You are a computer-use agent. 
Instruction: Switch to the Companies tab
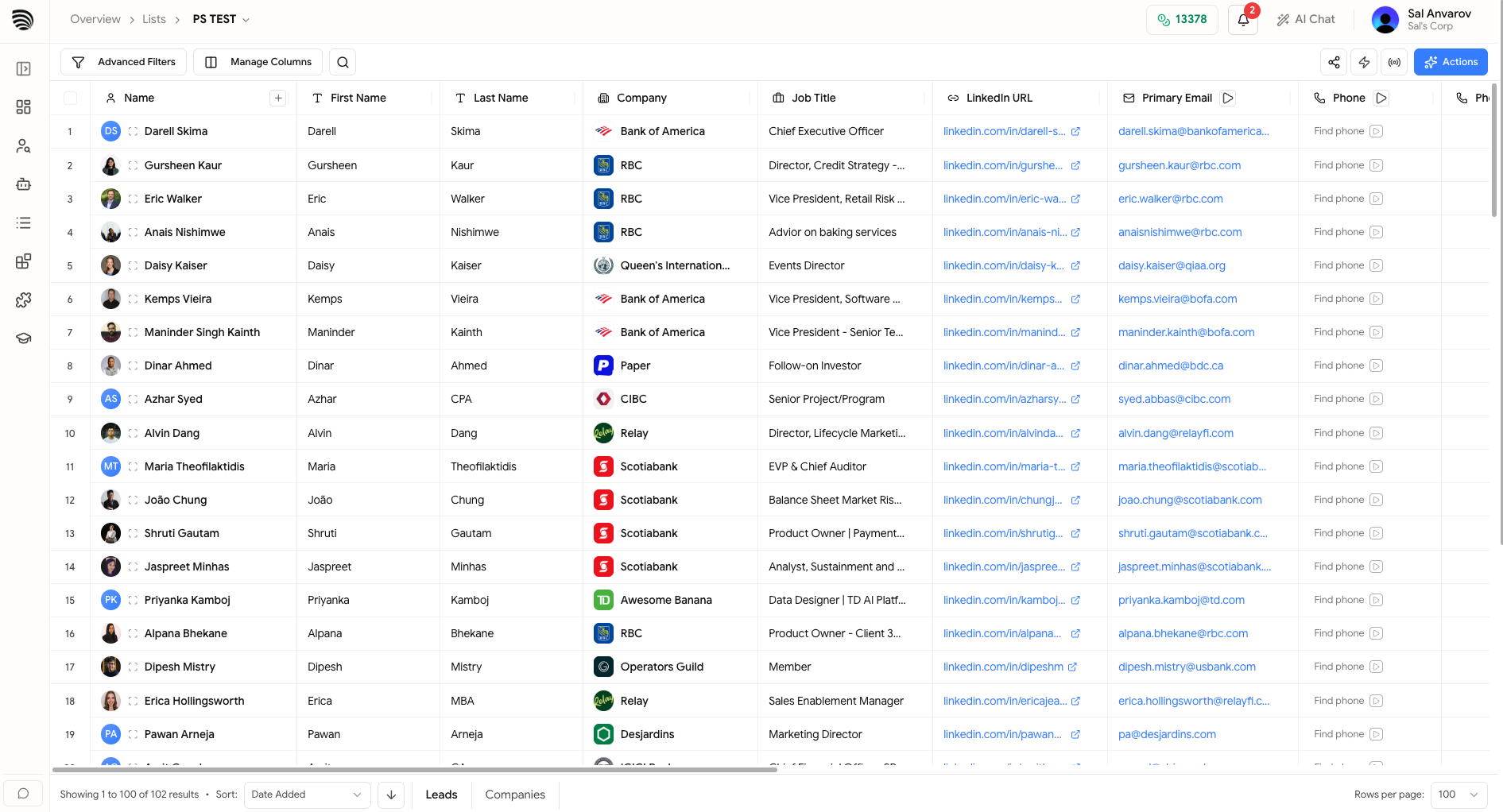(515, 795)
